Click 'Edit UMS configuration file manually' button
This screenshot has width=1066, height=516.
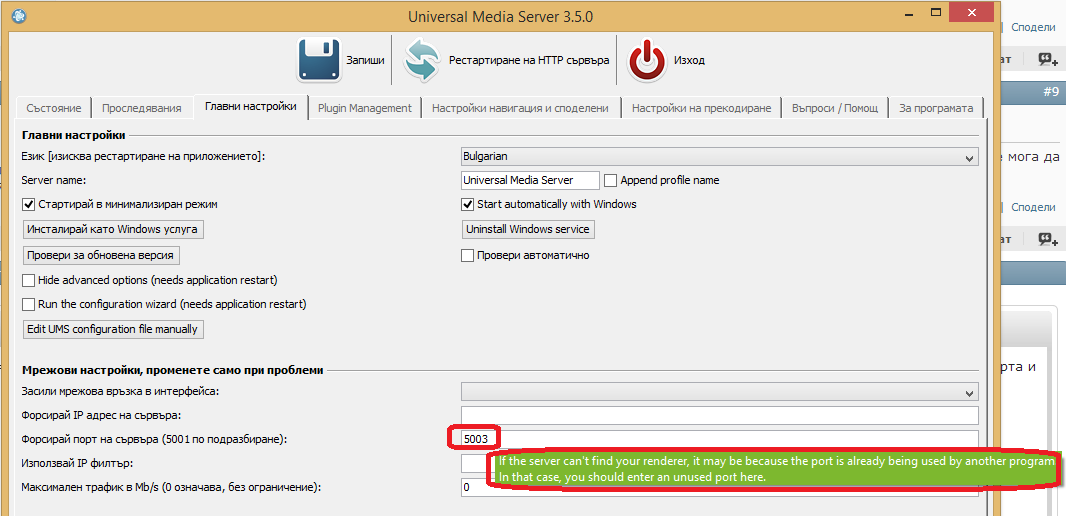click(113, 329)
